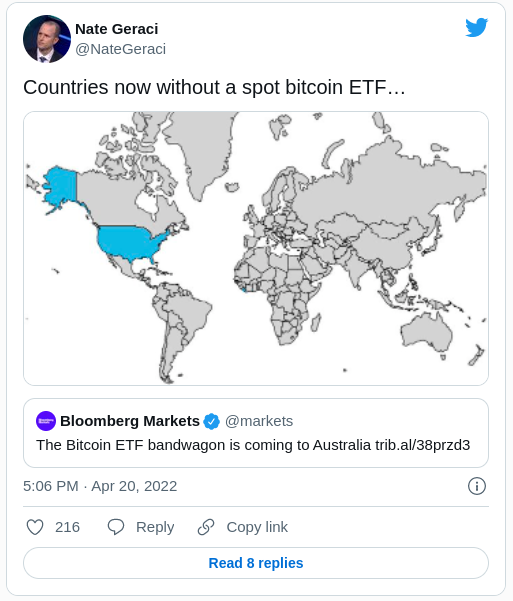513x601 pixels.
Task: Click the Copy link text
Action: pyautogui.click(x=257, y=527)
